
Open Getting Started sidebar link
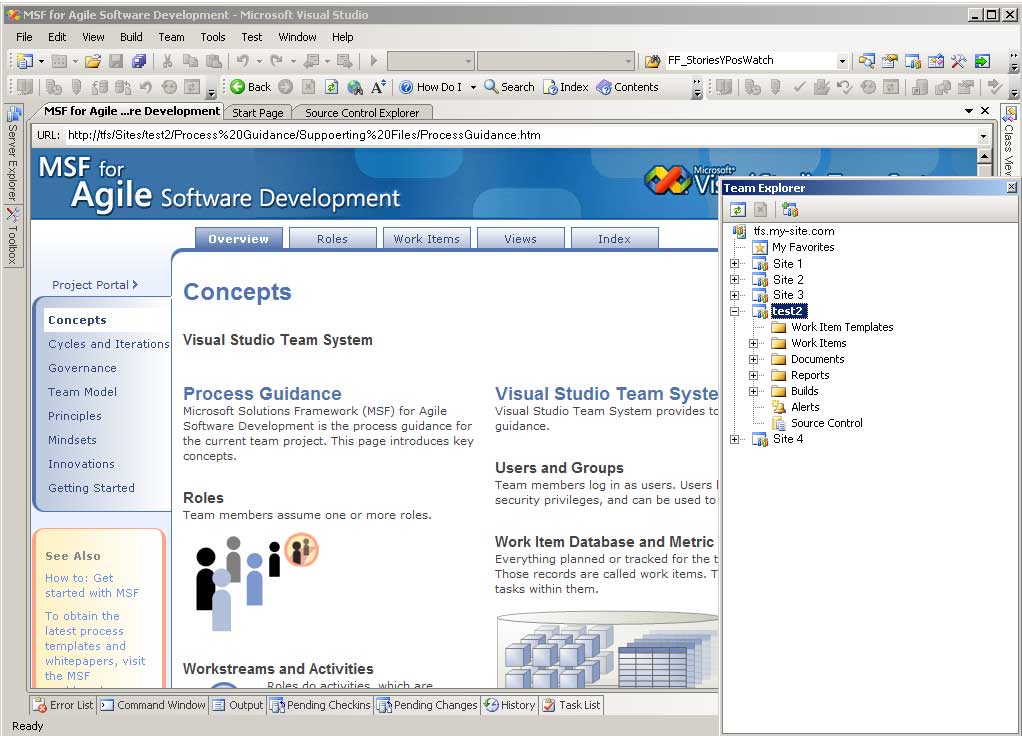pyautogui.click(x=91, y=488)
